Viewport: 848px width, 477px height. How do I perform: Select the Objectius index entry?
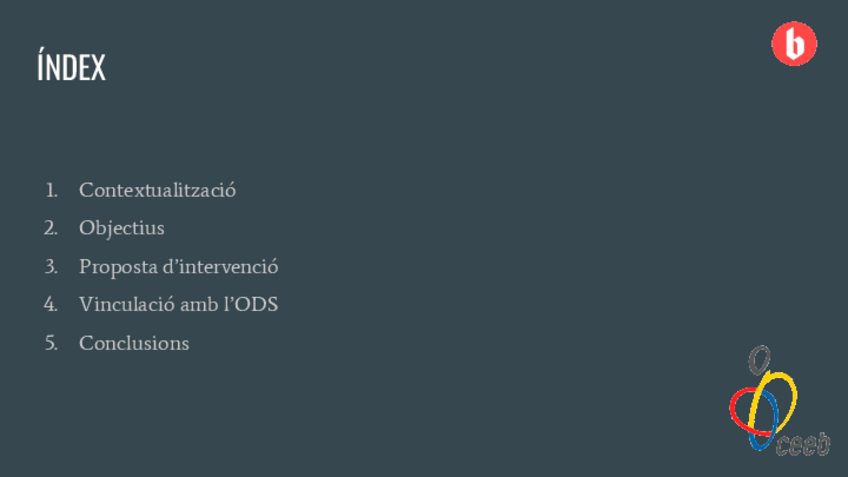pyautogui.click(x=121, y=228)
